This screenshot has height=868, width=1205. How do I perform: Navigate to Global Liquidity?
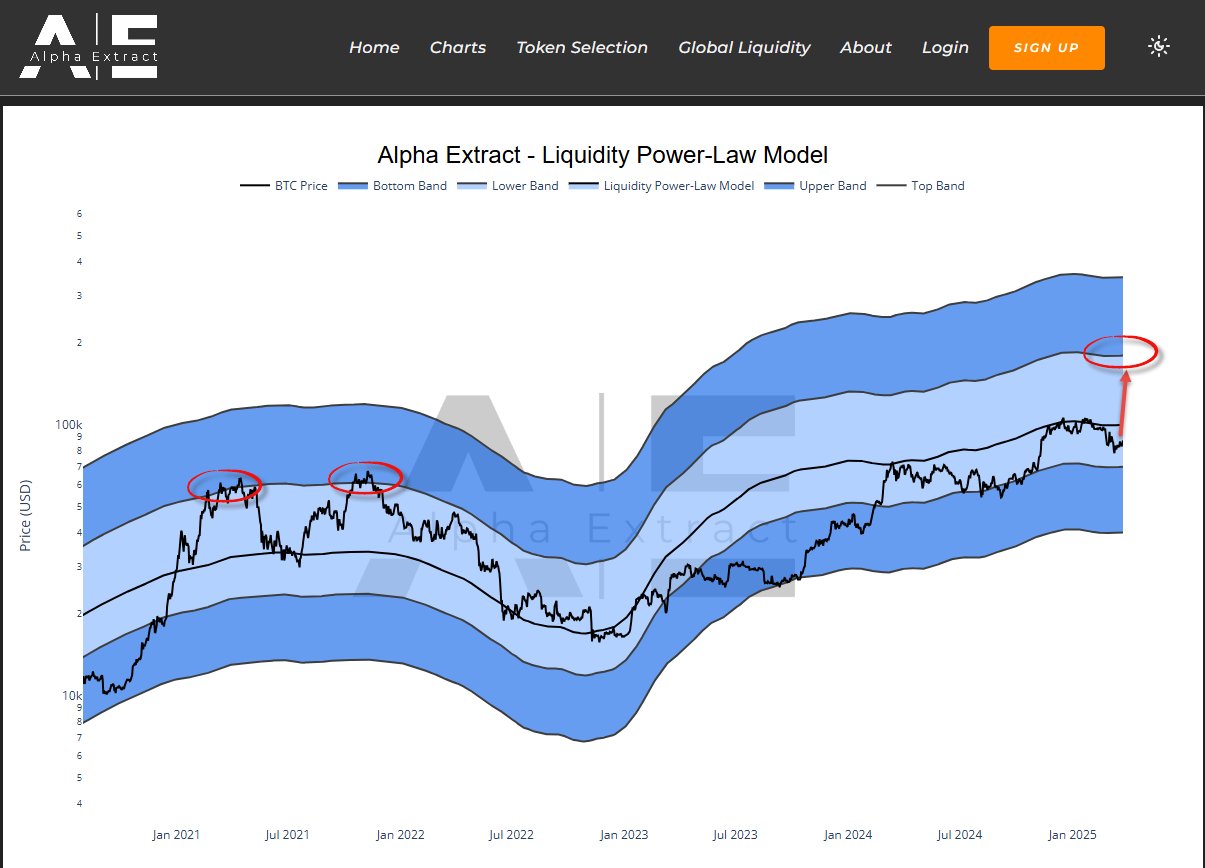point(744,47)
